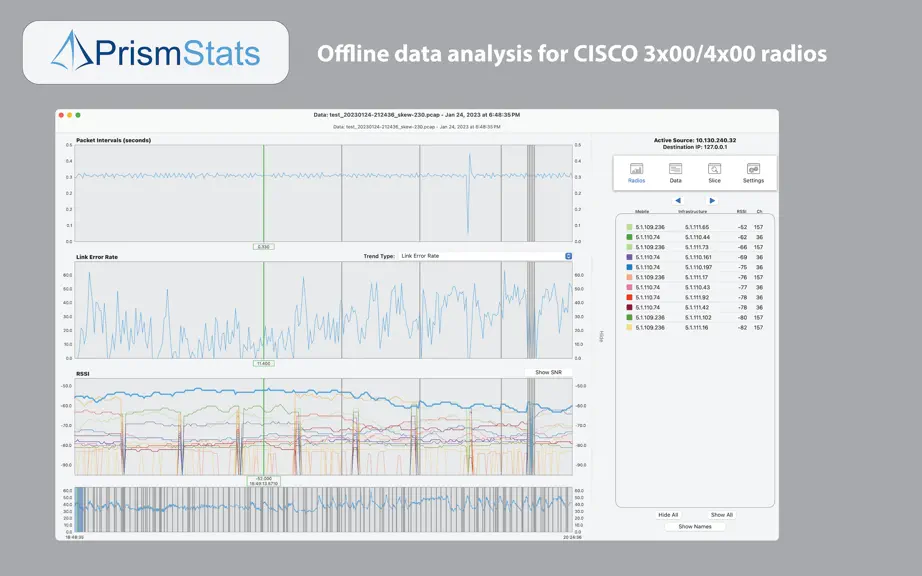922x576 pixels.
Task: Click the RSSI column header
Action: 741,212
